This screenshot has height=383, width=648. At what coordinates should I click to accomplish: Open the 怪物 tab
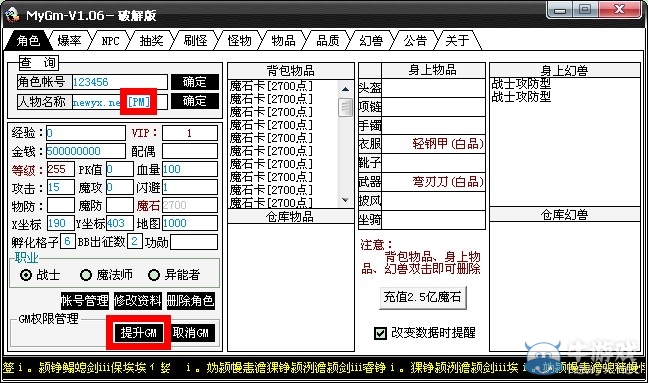tap(239, 40)
